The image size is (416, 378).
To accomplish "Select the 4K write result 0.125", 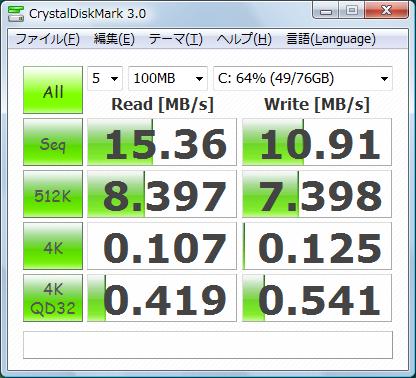I will [317, 246].
